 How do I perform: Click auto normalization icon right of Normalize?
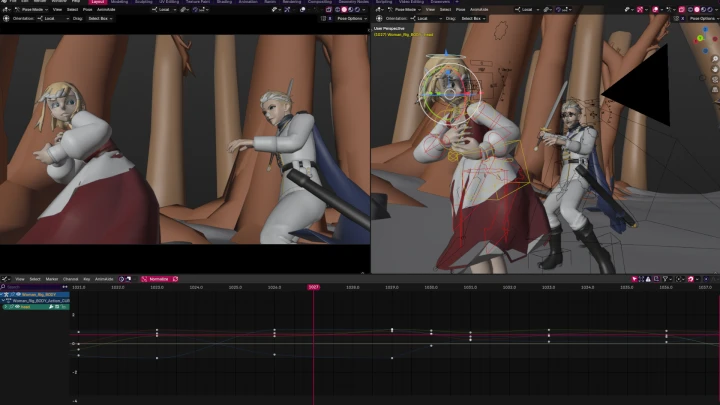pyautogui.click(x=175, y=279)
